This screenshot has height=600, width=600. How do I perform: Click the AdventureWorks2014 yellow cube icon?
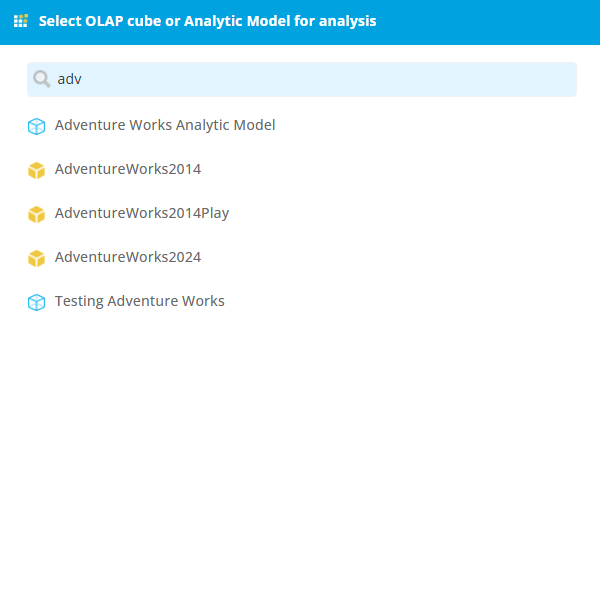[36, 170]
